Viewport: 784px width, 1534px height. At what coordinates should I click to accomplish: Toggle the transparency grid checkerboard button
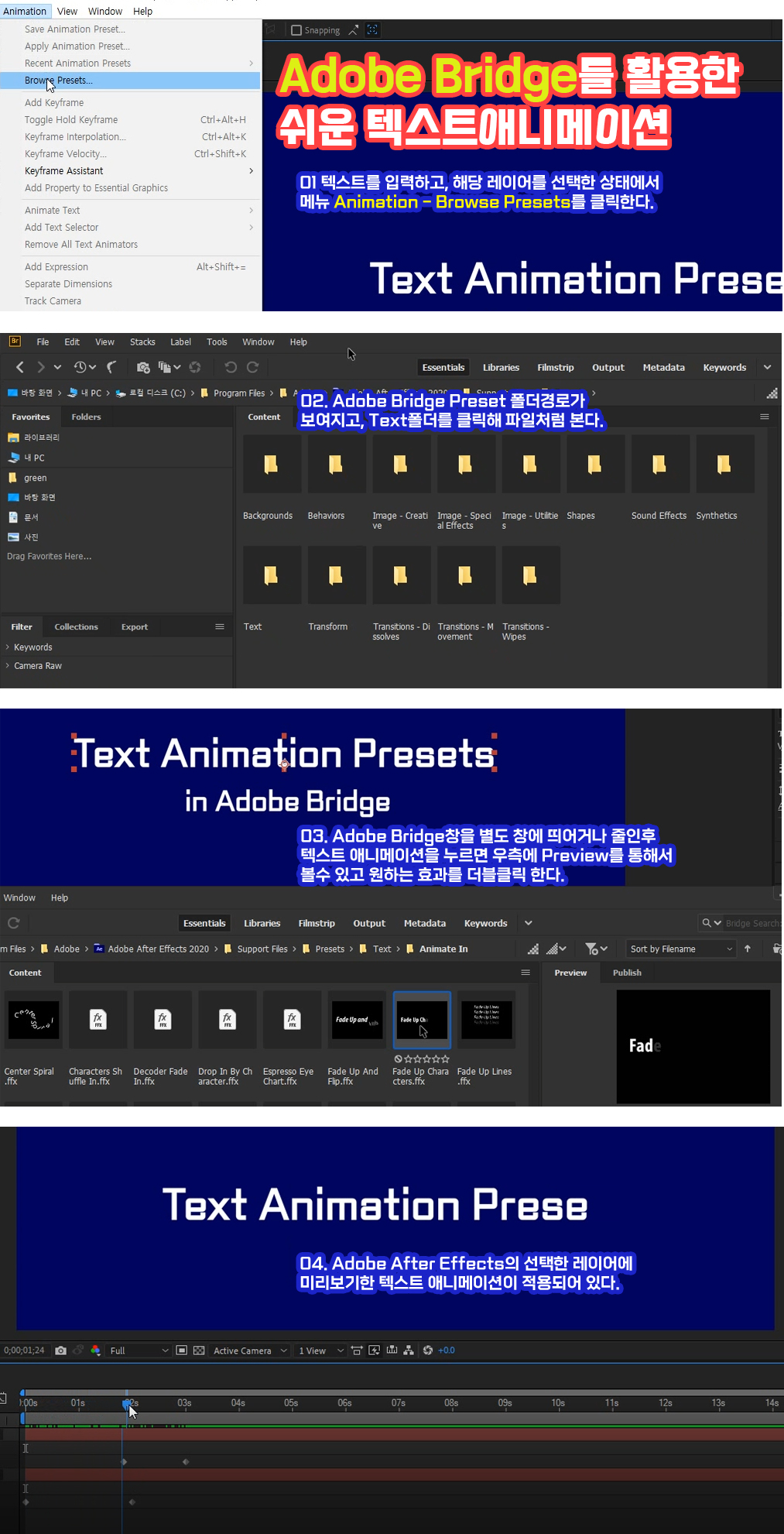199,1350
